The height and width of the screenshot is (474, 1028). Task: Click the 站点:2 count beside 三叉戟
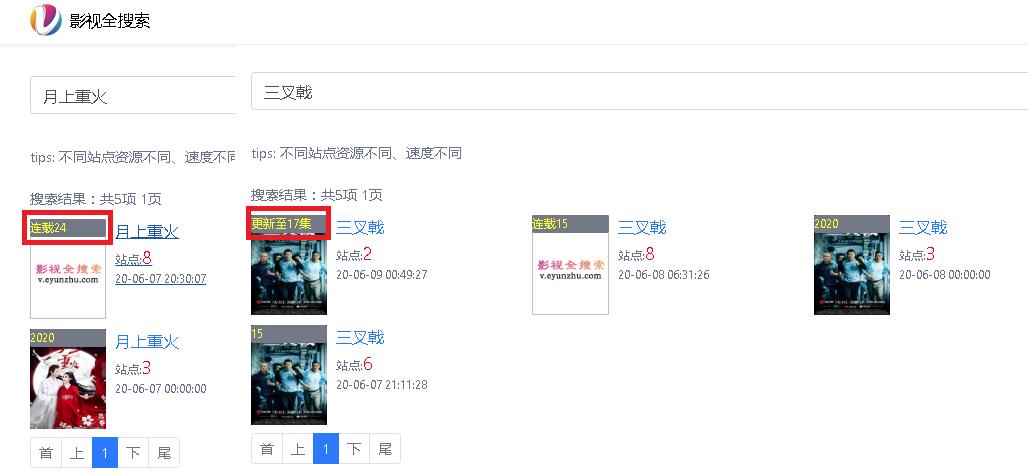click(x=354, y=254)
